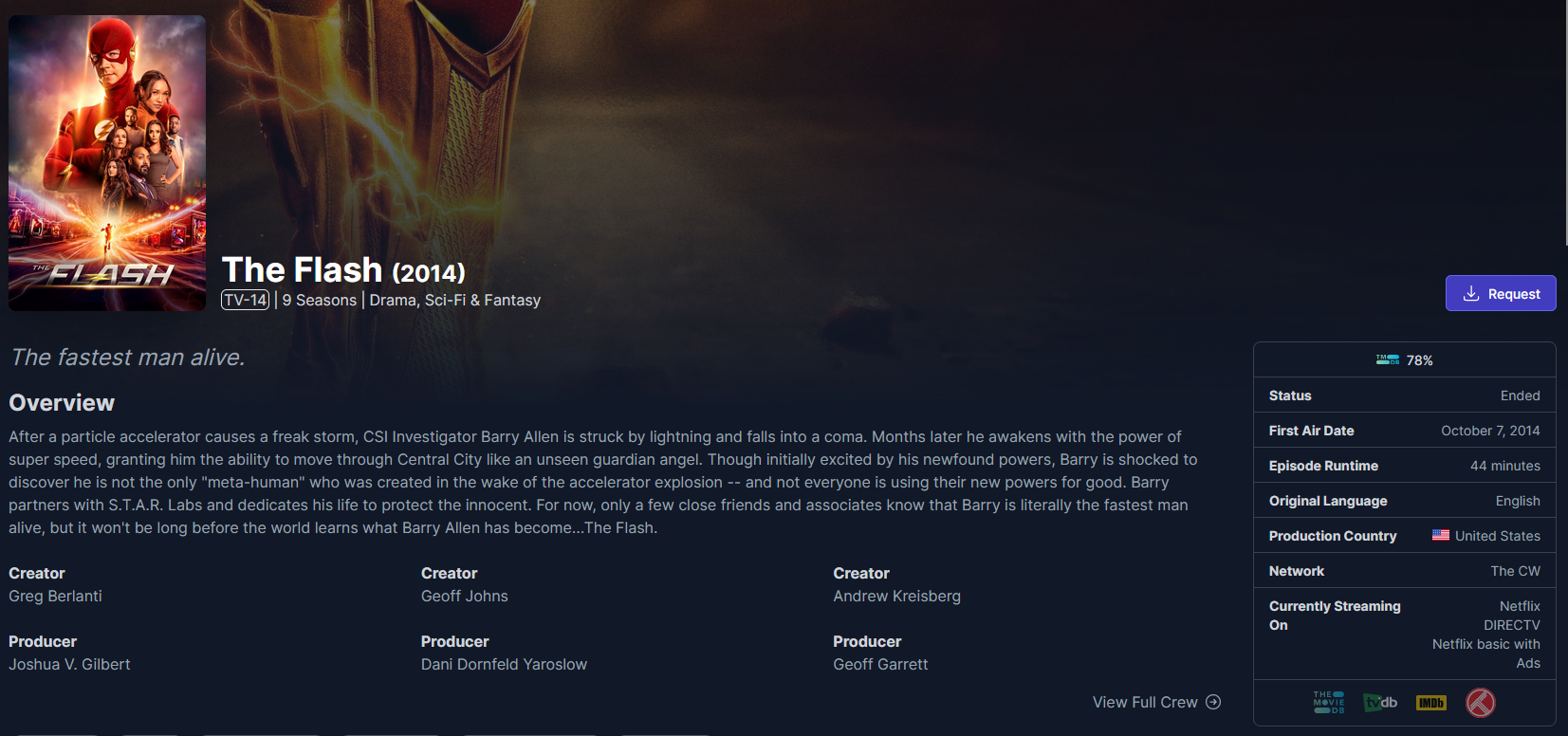This screenshot has height=736, width=1568.
Task: Click Netflix under Currently Streaming On
Action: pyautogui.click(x=1520, y=606)
